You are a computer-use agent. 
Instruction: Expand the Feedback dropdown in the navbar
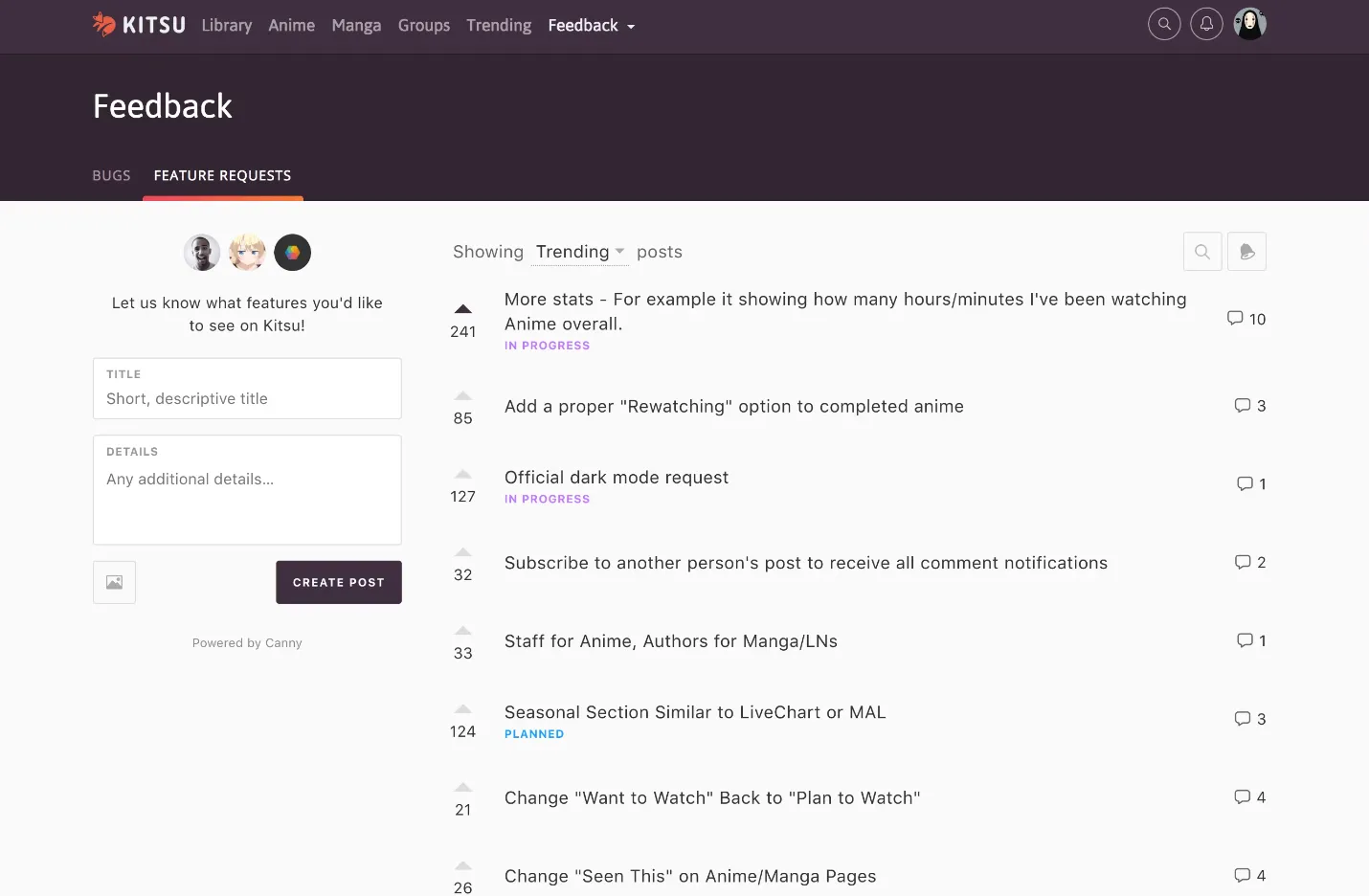(x=592, y=26)
